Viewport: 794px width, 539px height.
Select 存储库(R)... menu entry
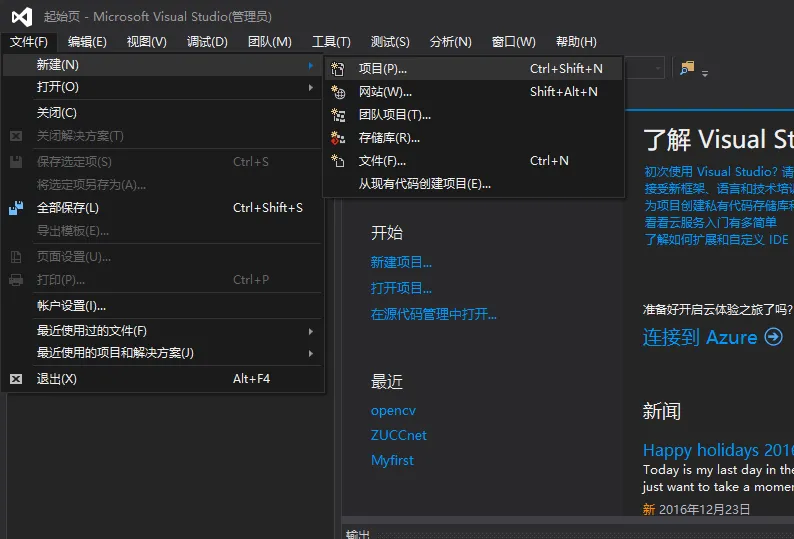pos(473,138)
